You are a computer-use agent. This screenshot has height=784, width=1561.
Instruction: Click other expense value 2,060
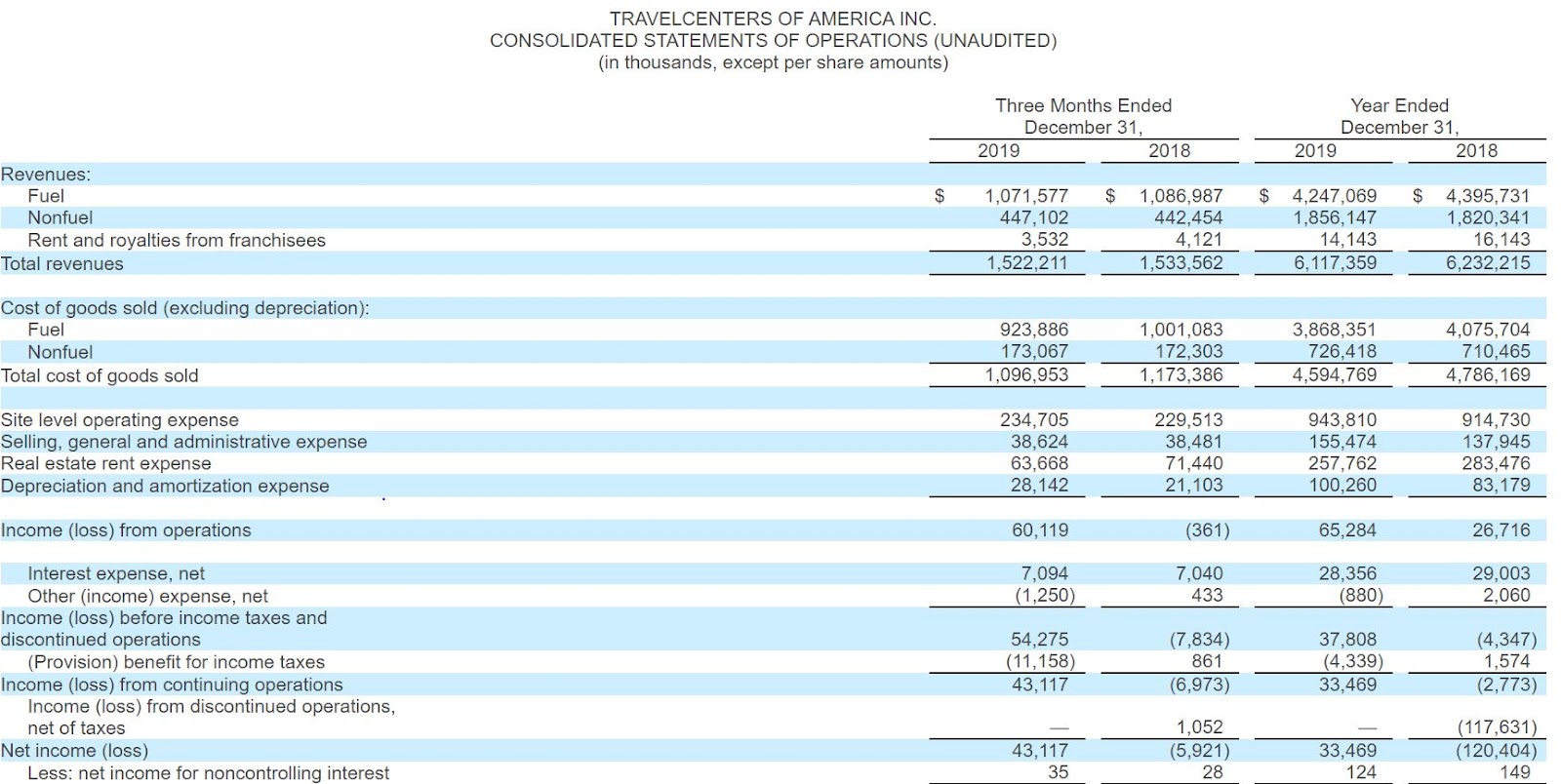[x=1506, y=595]
